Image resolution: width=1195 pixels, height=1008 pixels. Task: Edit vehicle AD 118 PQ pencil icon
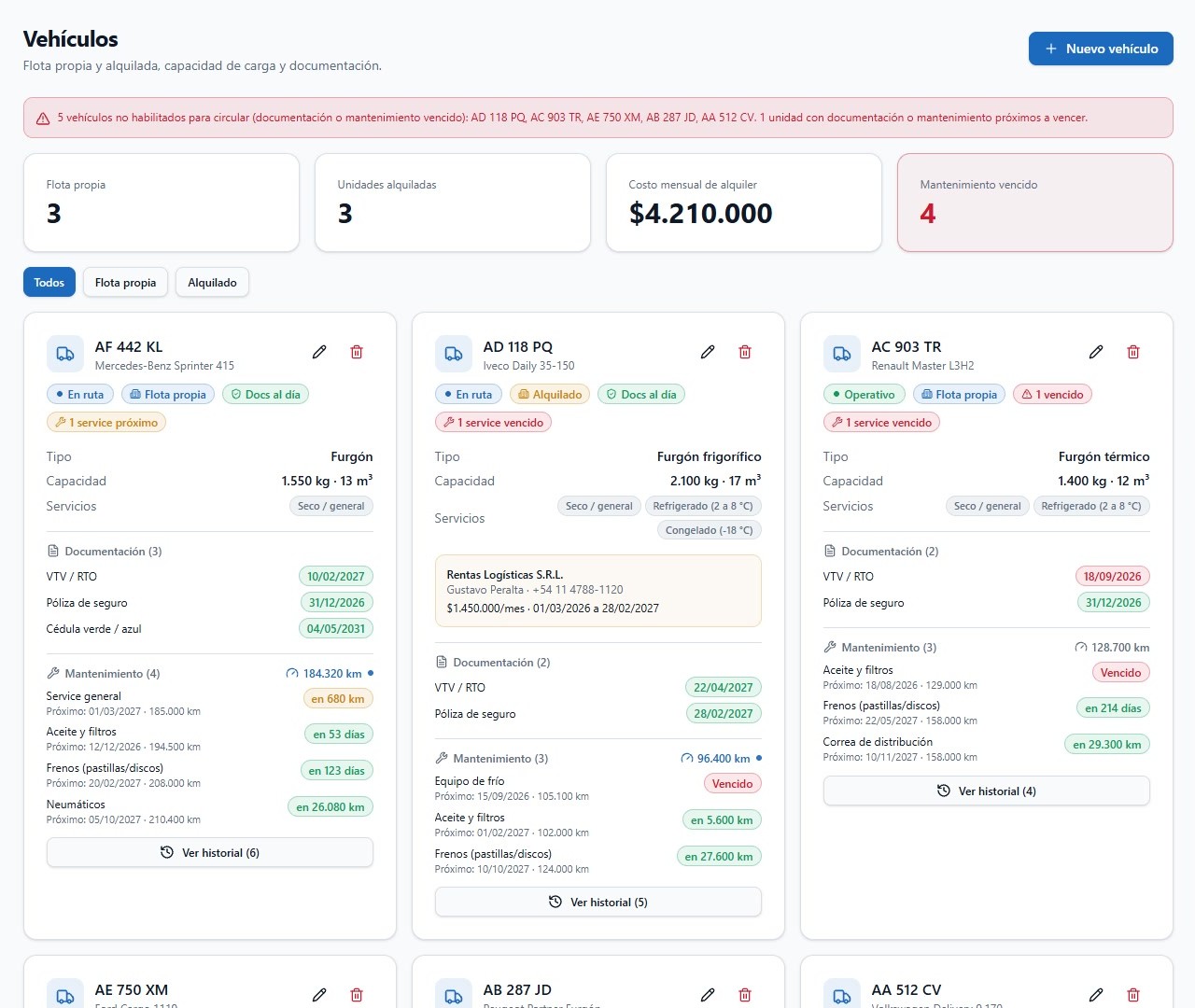pyautogui.click(x=708, y=352)
